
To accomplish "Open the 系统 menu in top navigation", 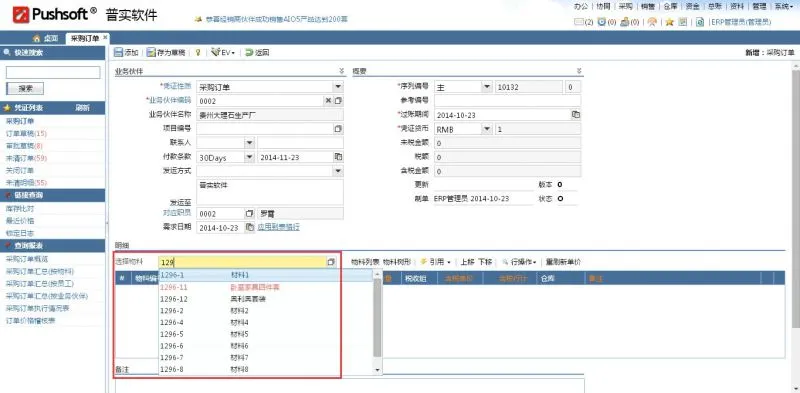I will coord(784,7).
